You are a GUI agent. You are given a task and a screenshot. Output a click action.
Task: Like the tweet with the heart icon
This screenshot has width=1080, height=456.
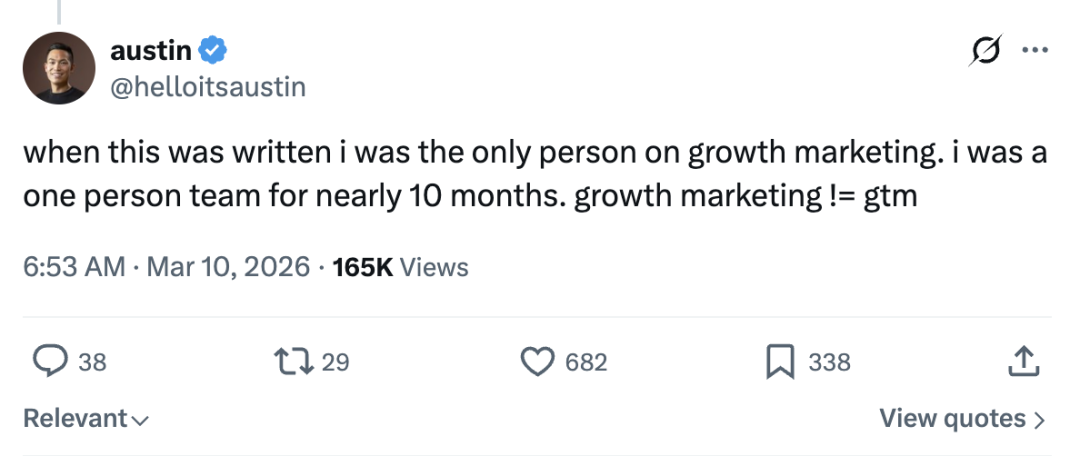tap(540, 361)
